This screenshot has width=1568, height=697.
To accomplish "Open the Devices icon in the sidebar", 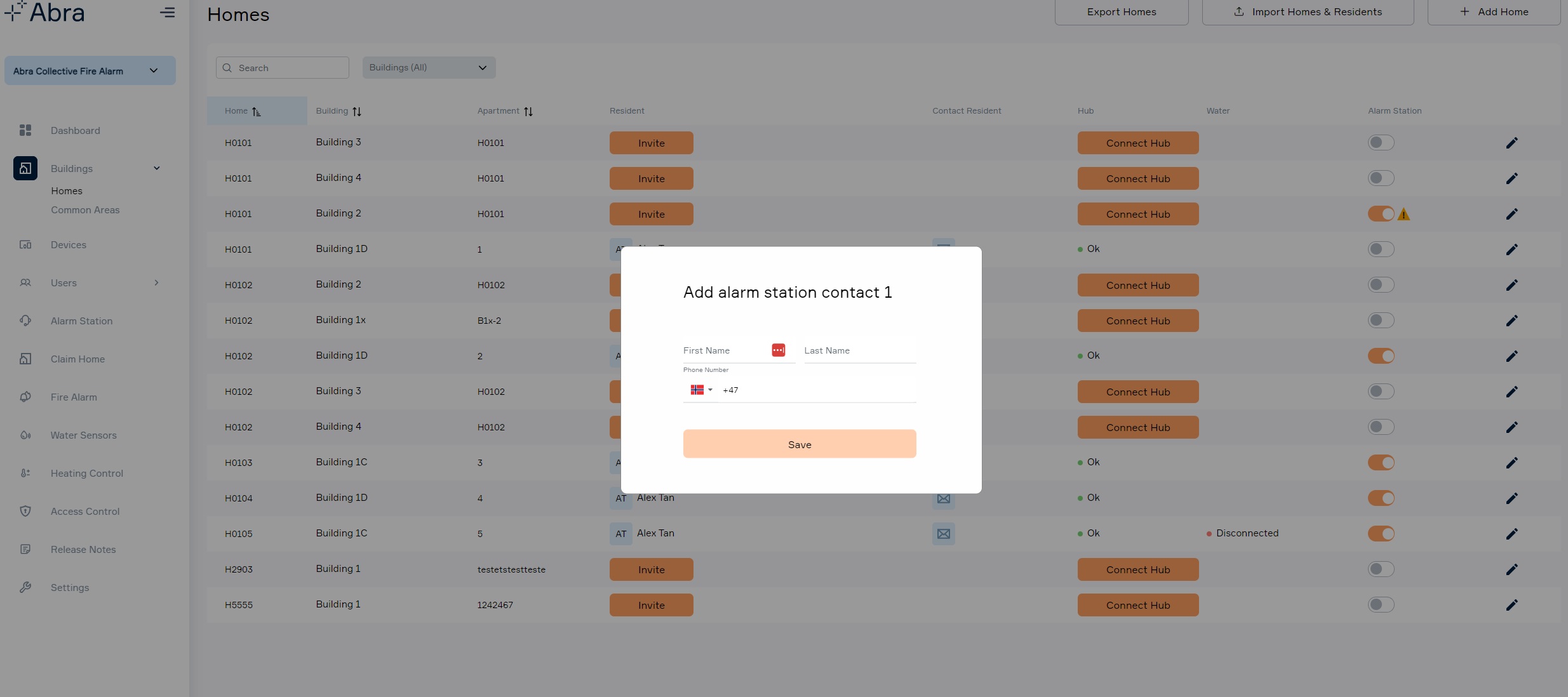I will pos(25,244).
